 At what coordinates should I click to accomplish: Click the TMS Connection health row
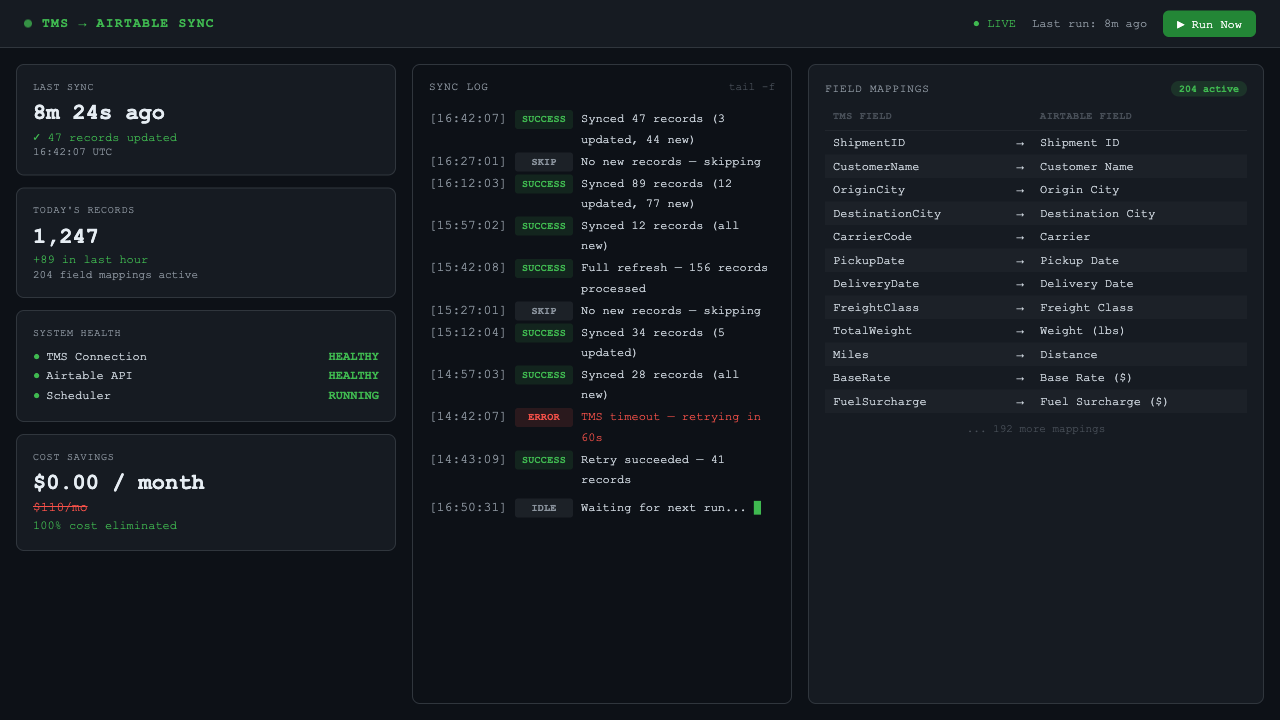click(206, 357)
